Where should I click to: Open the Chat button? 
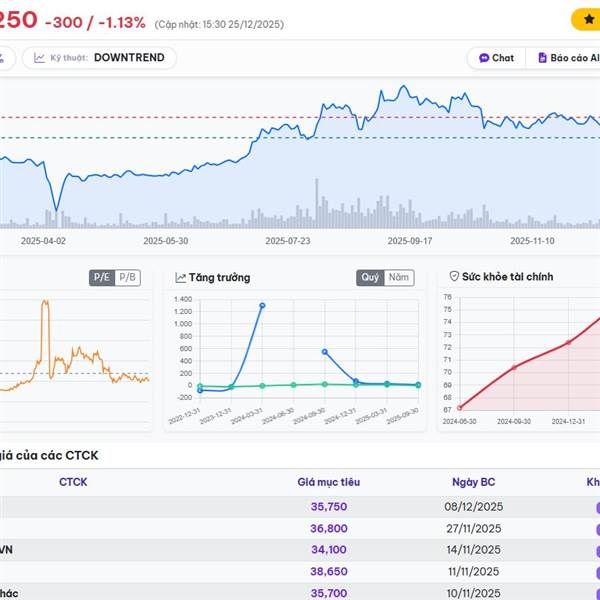494,58
